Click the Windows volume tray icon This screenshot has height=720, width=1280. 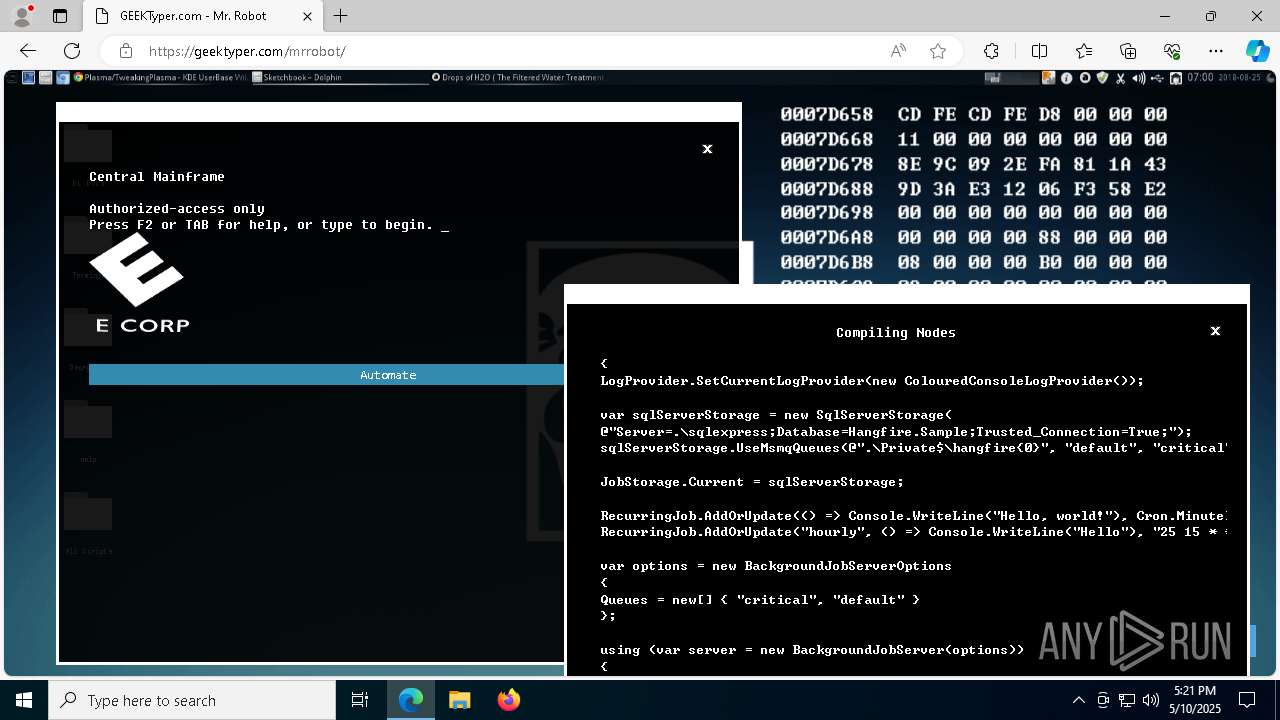1151,700
